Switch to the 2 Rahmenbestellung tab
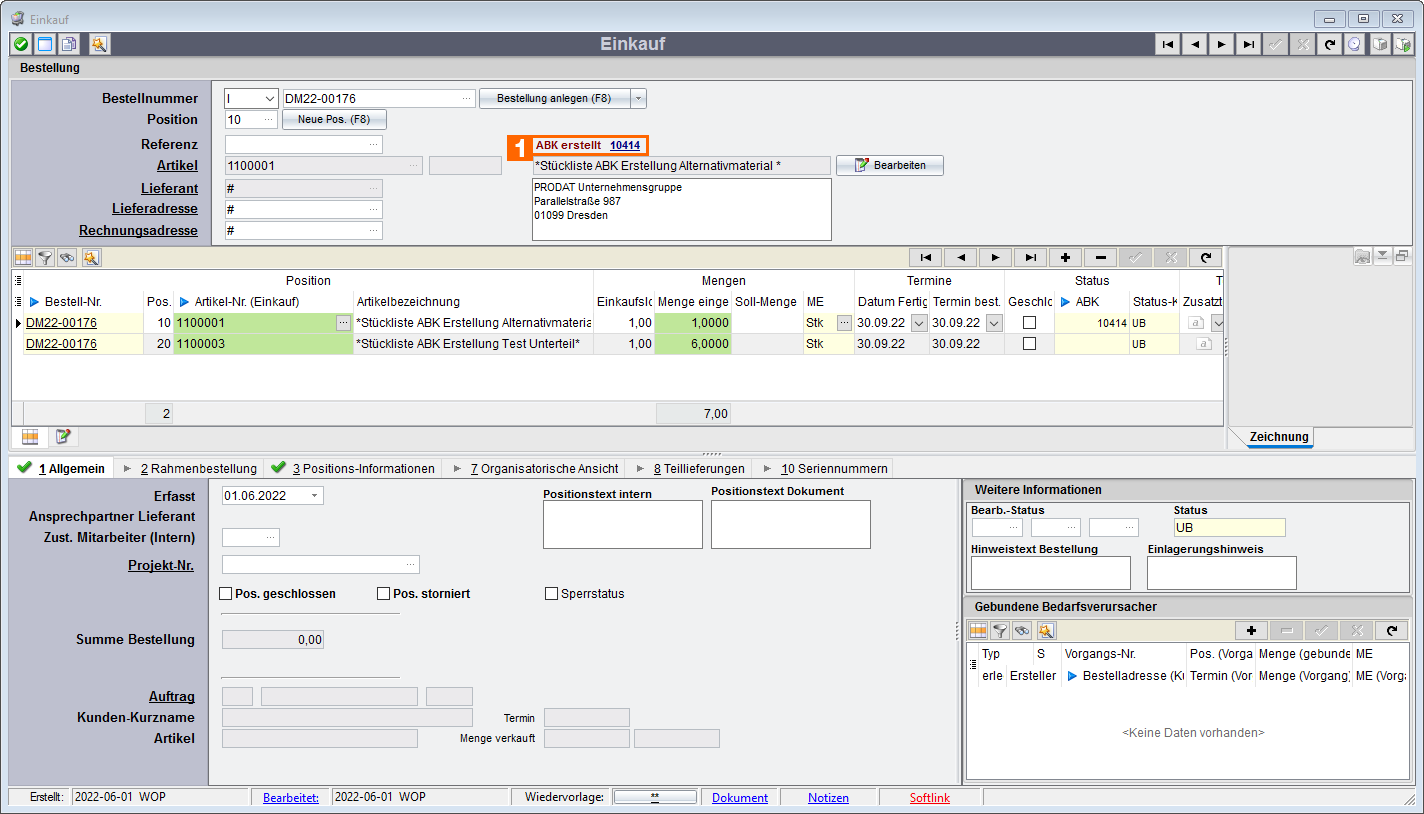This screenshot has height=814, width=1424. click(189, 469)
